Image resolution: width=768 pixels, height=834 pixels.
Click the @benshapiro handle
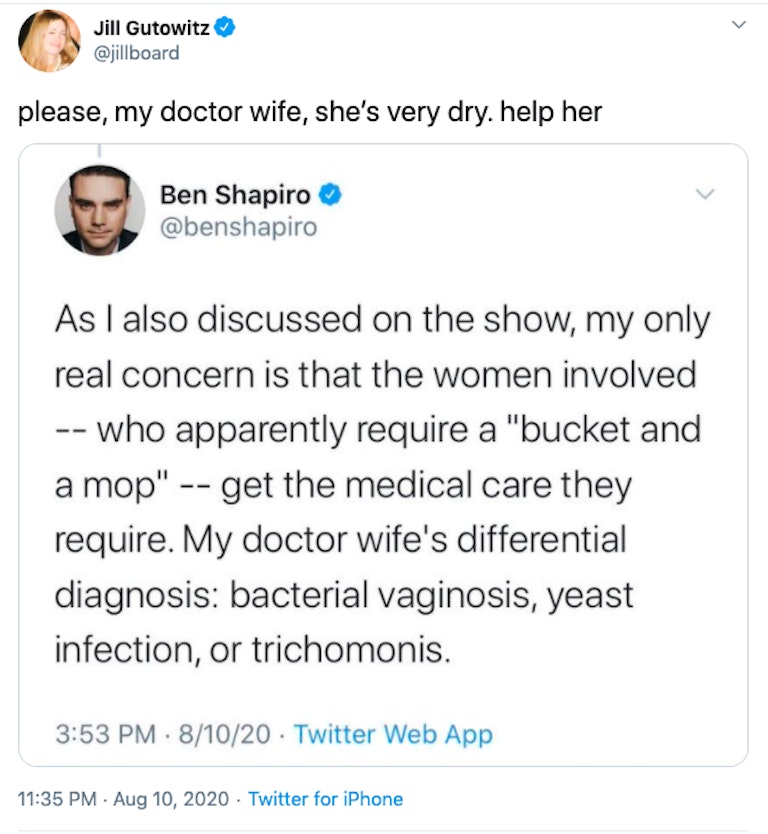238,227
